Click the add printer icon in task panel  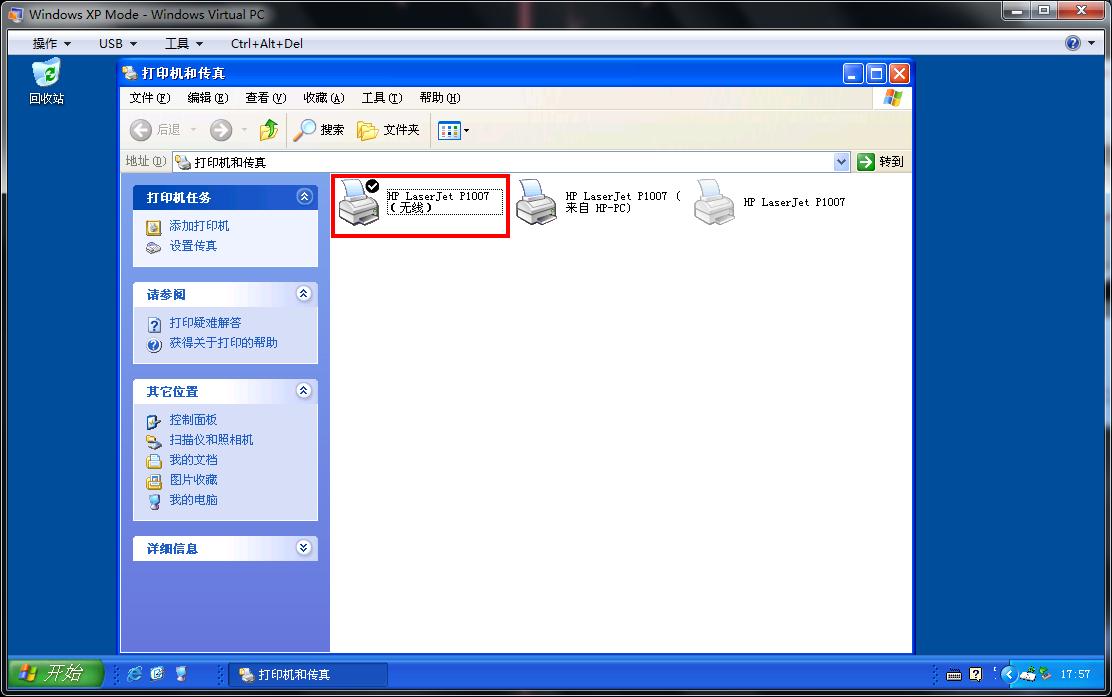(x=154, y=228)
